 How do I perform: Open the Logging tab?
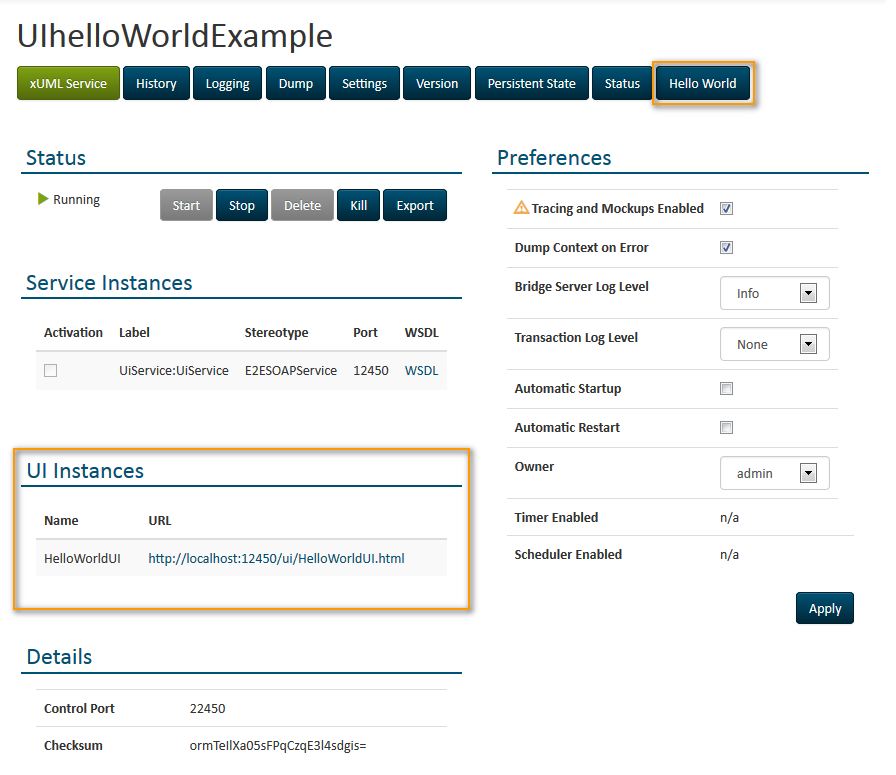click(227, 84)
